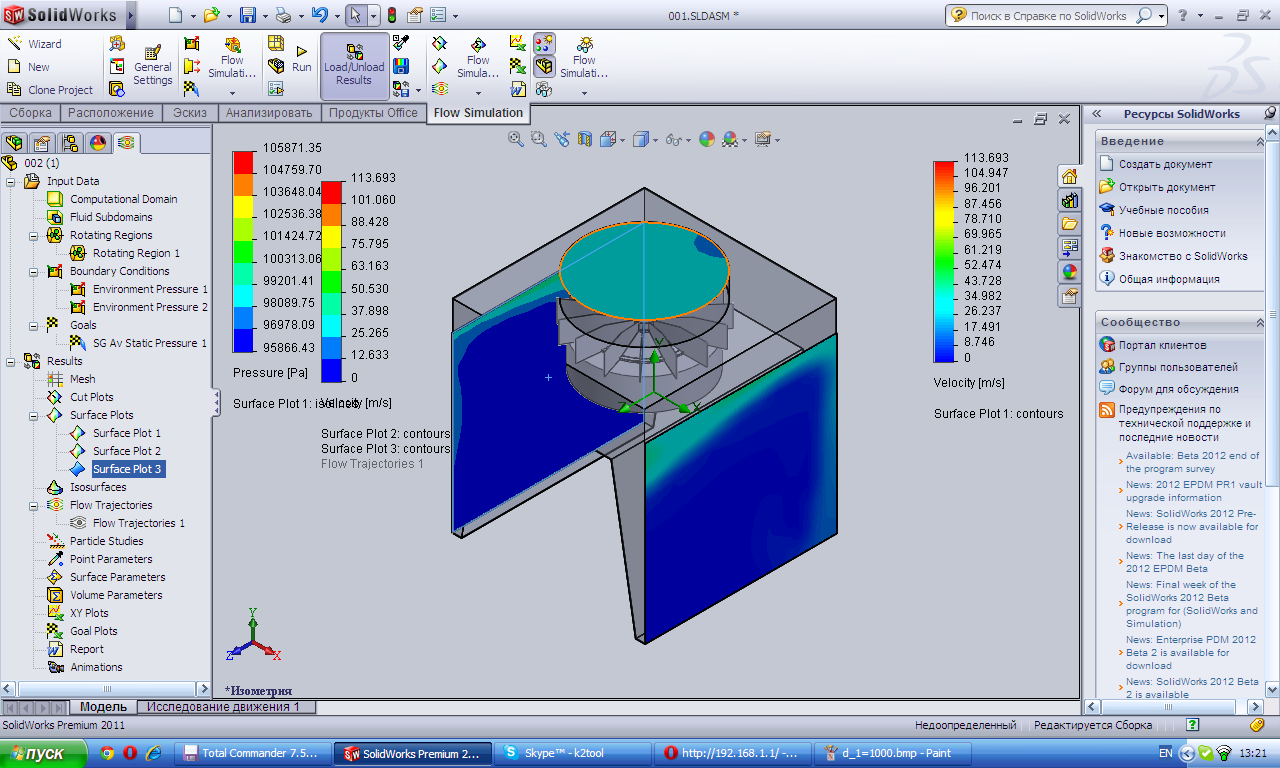Click Zoom to Fit in the view toolbar
1280x768 pixels.
pos(516,139)
